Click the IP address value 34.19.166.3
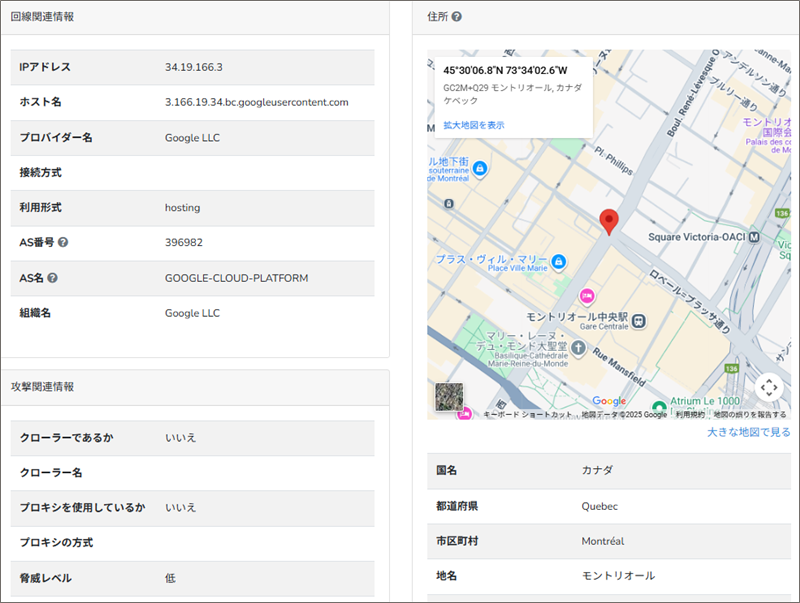This screenshot has height=603, width=800. [x=193, y=67]
